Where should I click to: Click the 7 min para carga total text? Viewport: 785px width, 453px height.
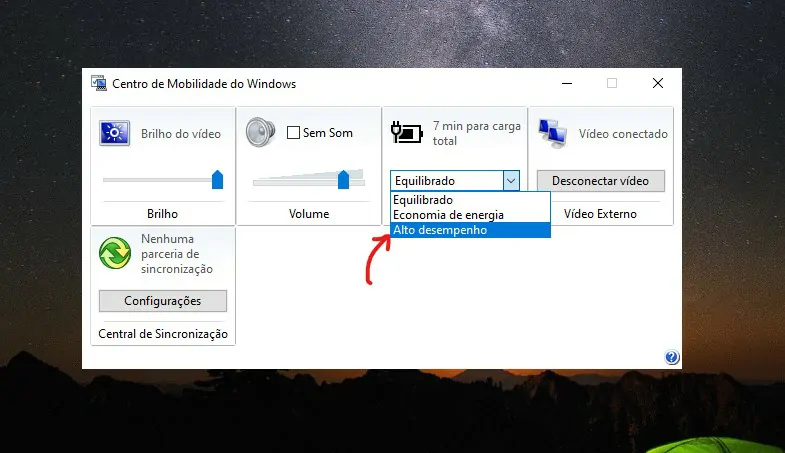coord(477,133)
